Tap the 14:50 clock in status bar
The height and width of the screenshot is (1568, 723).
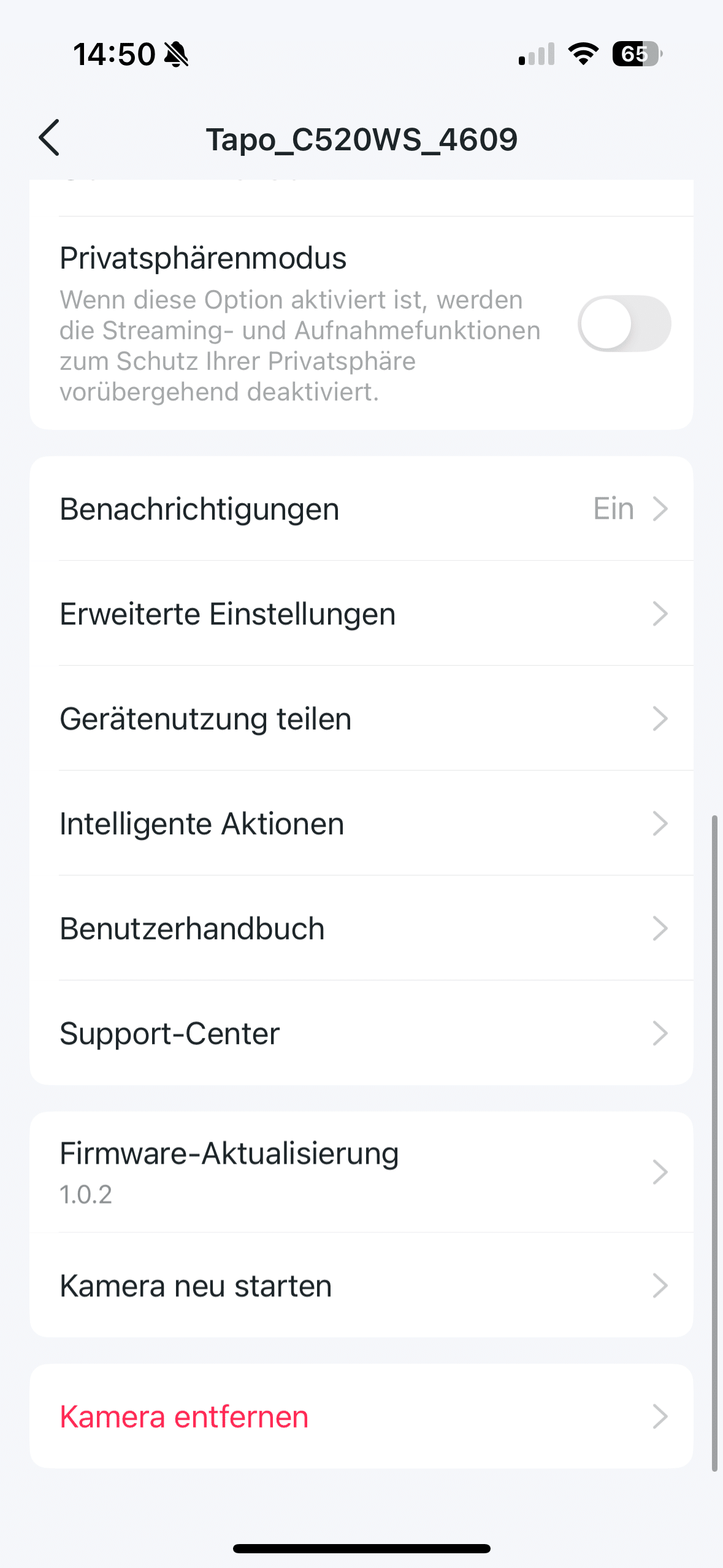[114, 55]
